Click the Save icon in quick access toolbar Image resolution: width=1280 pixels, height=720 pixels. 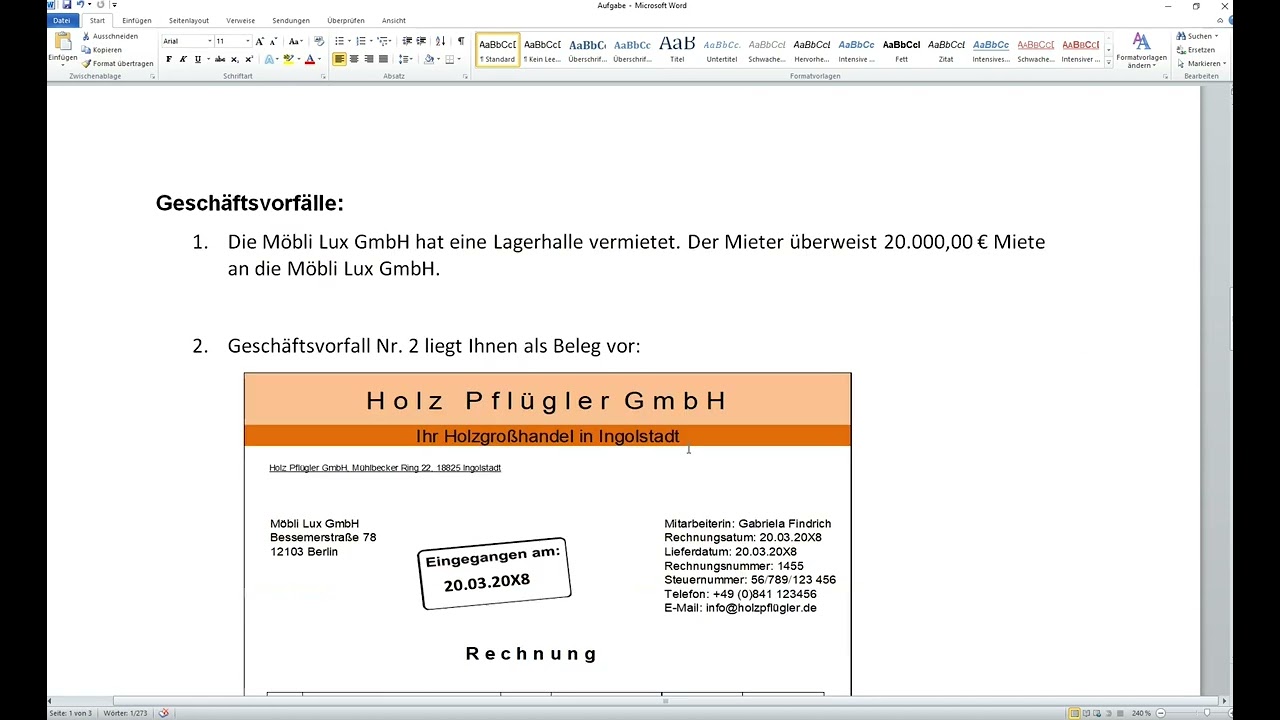[66, 5]
